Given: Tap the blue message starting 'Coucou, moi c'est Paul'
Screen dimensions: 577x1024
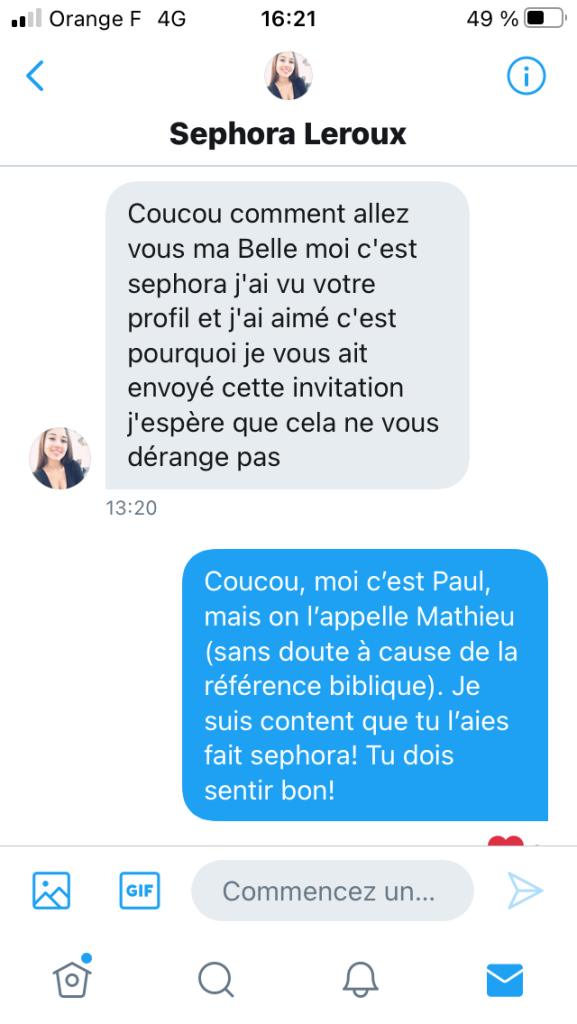Looking at the screenshot, I should 365,684.
